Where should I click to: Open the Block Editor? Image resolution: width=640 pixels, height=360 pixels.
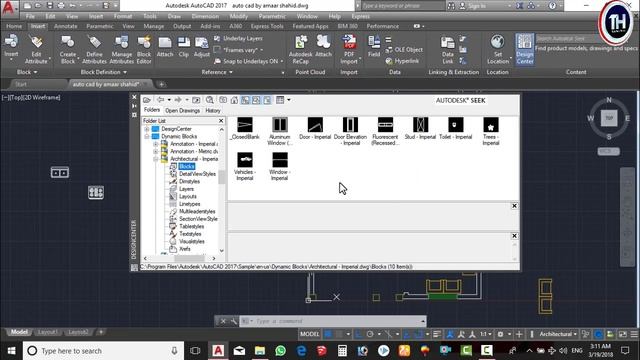144,49
